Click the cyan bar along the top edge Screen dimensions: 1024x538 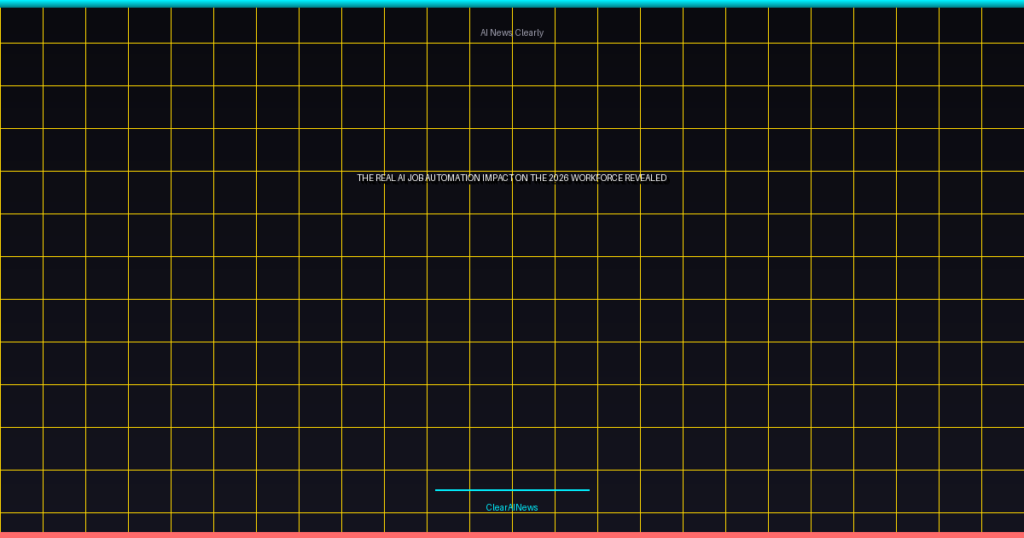[x=512, y=3]
